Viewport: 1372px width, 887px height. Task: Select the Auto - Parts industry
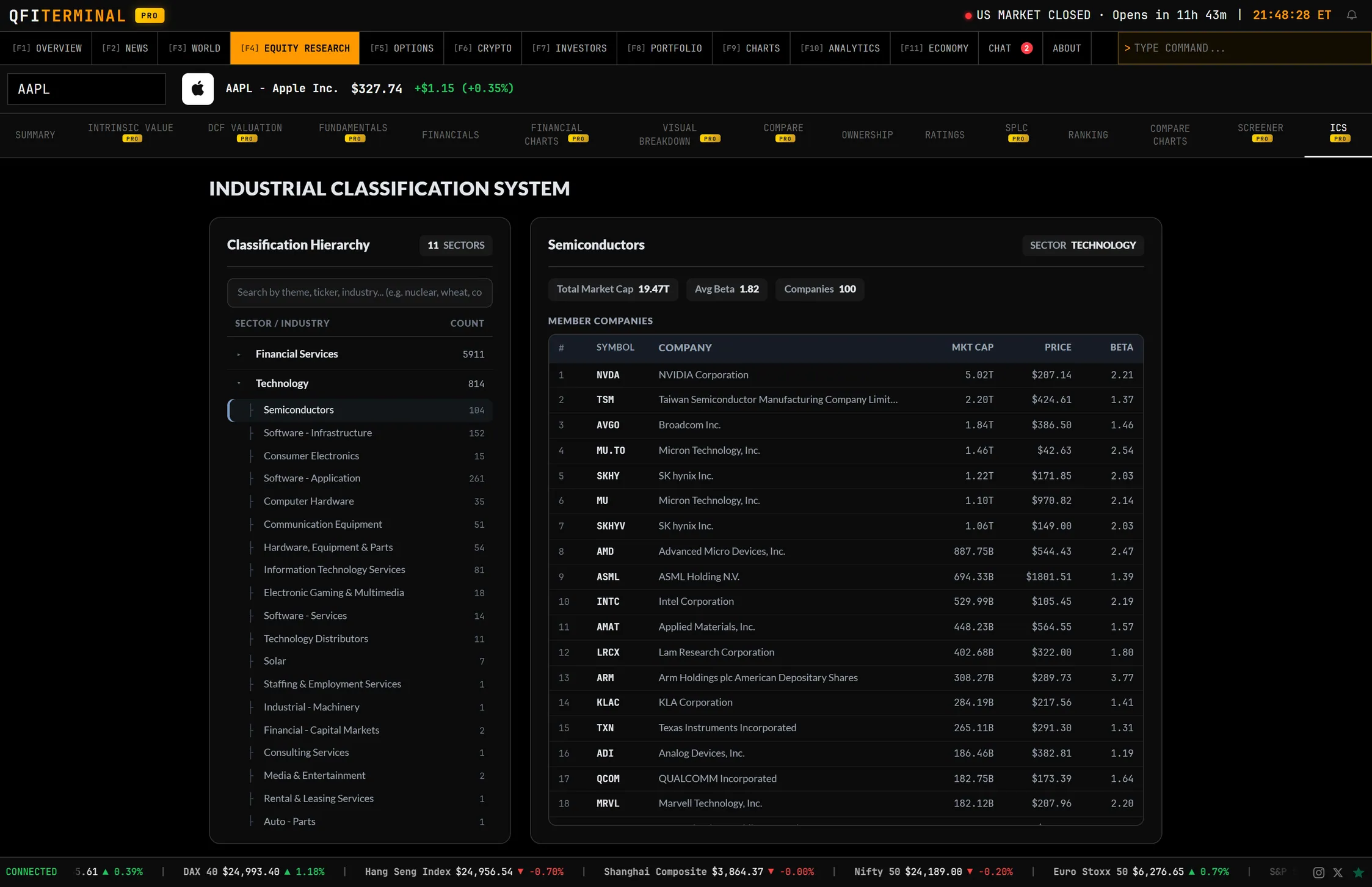click(x=360, y=822)
